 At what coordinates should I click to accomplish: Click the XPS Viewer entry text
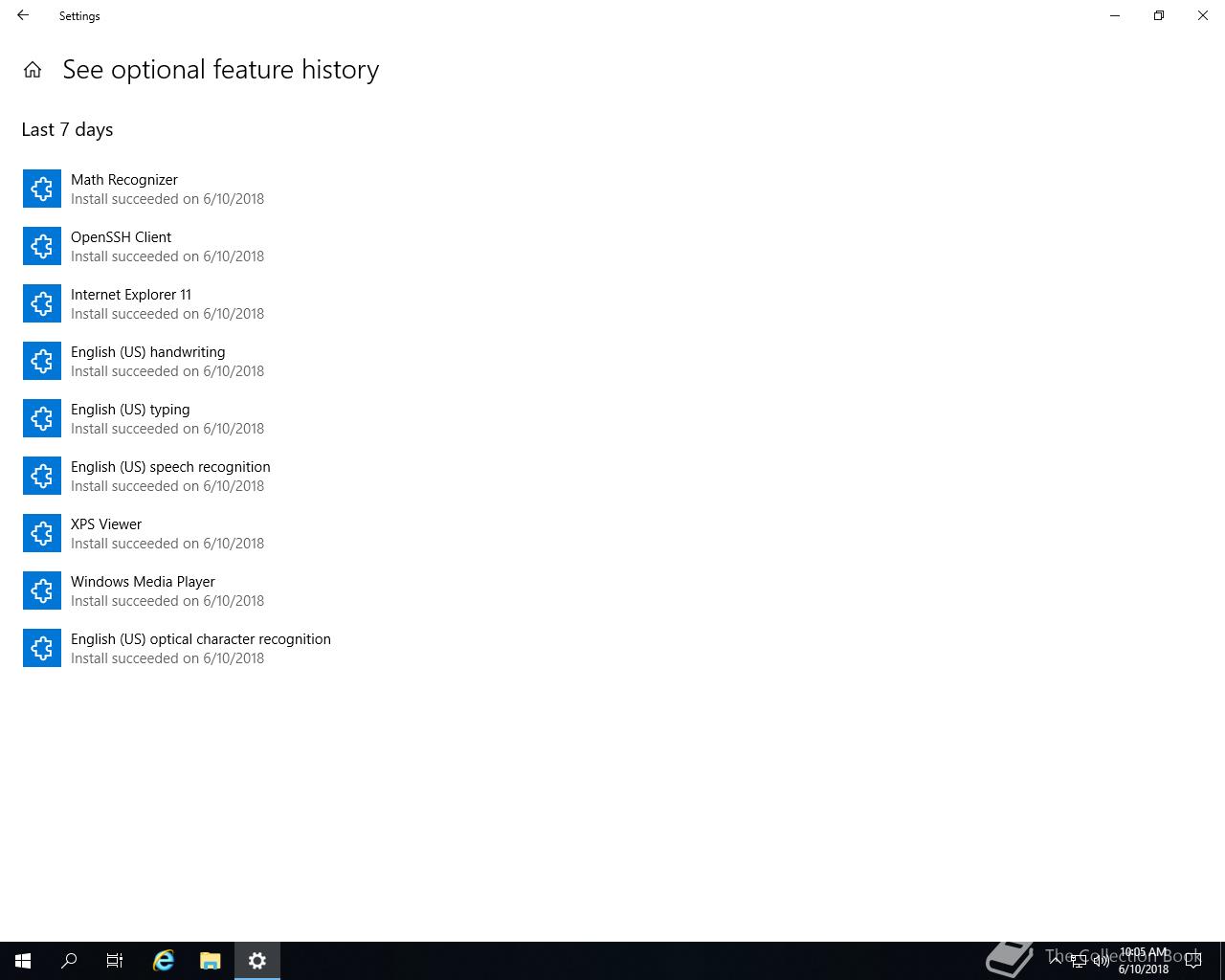coord(106,524)
